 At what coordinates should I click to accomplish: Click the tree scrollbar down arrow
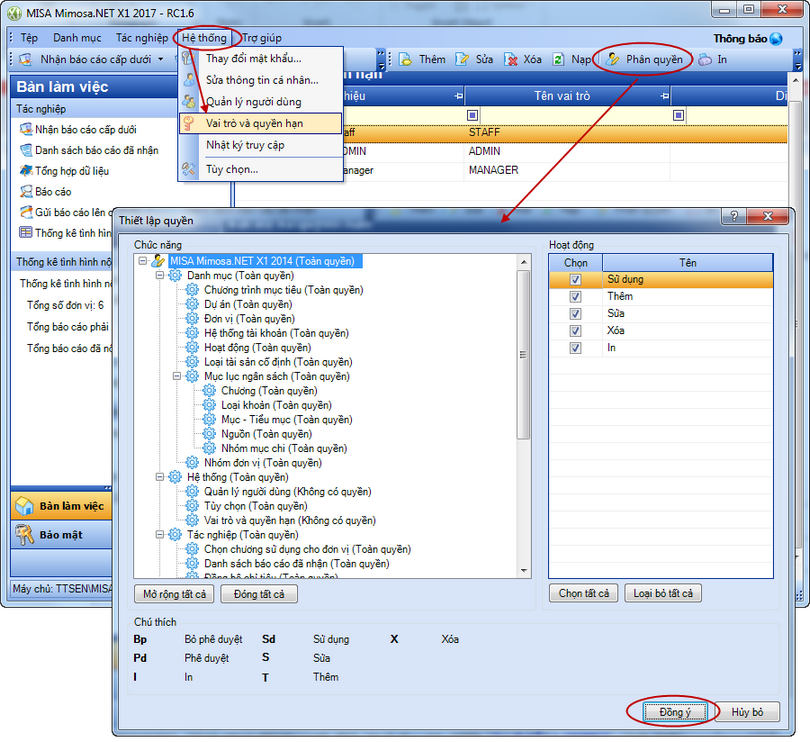pos(523,570)
